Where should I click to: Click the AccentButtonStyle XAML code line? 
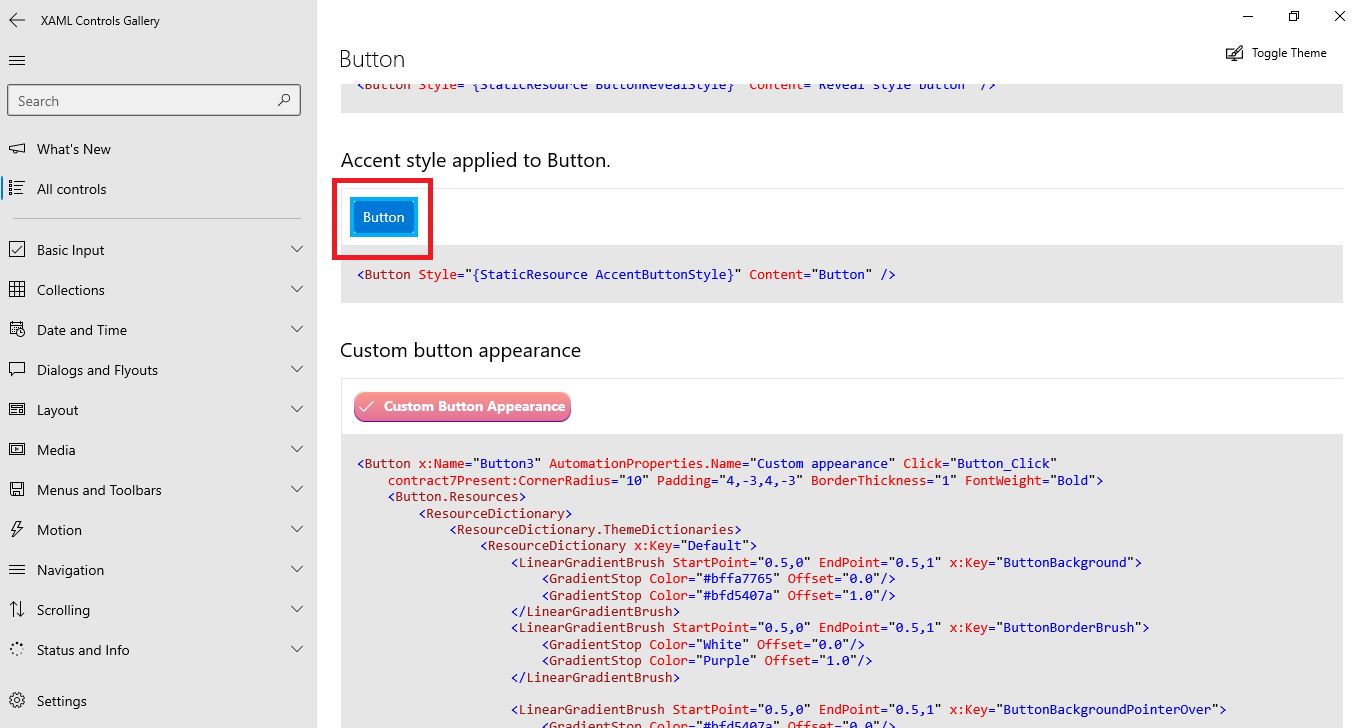pyautogui.click(x=626, y=274)
